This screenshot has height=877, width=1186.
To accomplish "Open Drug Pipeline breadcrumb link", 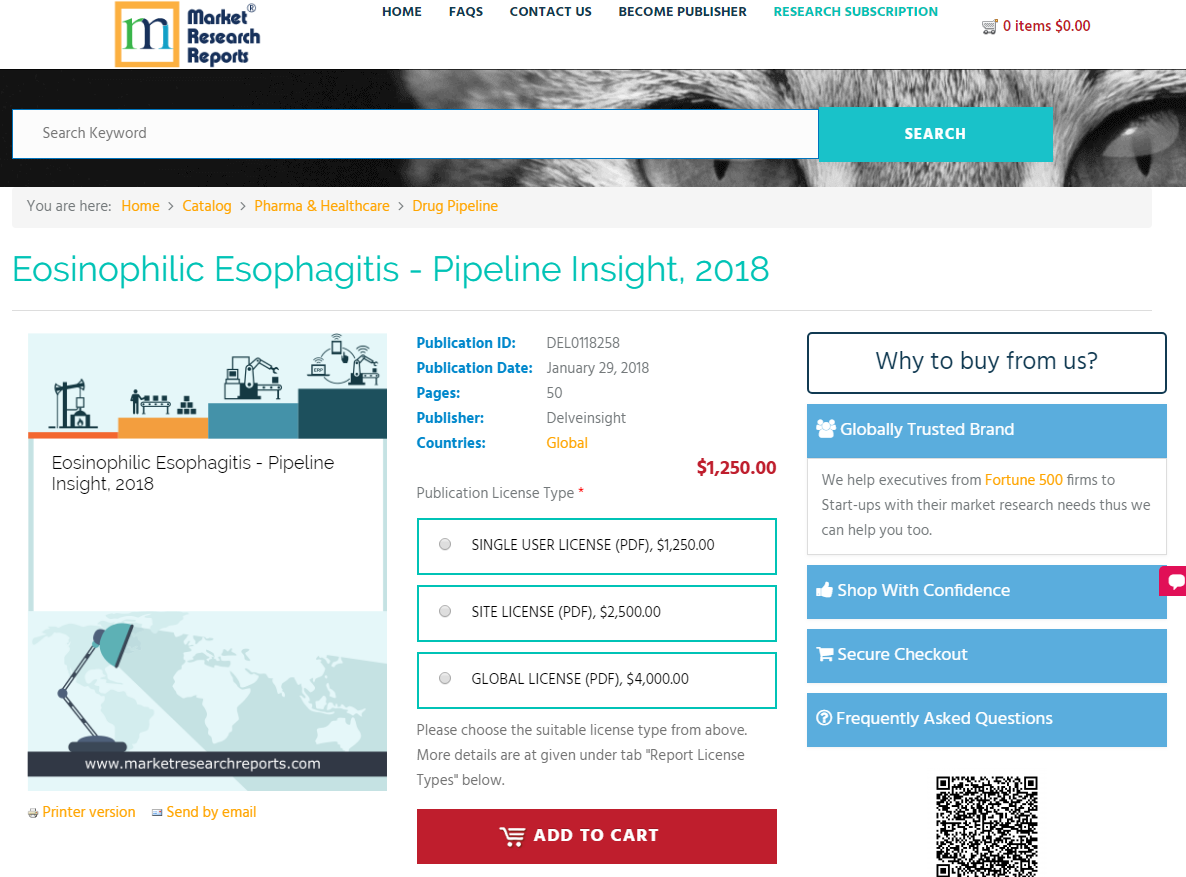I will [455, 206].
